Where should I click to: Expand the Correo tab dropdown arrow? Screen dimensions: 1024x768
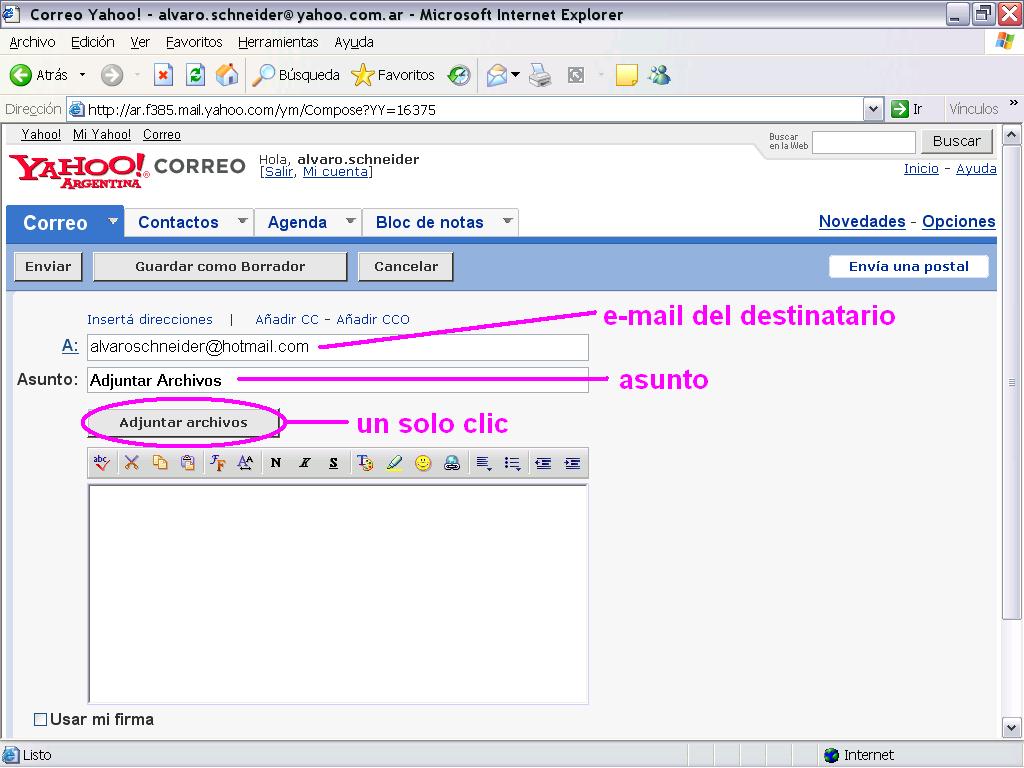click(x=113, y=221)
